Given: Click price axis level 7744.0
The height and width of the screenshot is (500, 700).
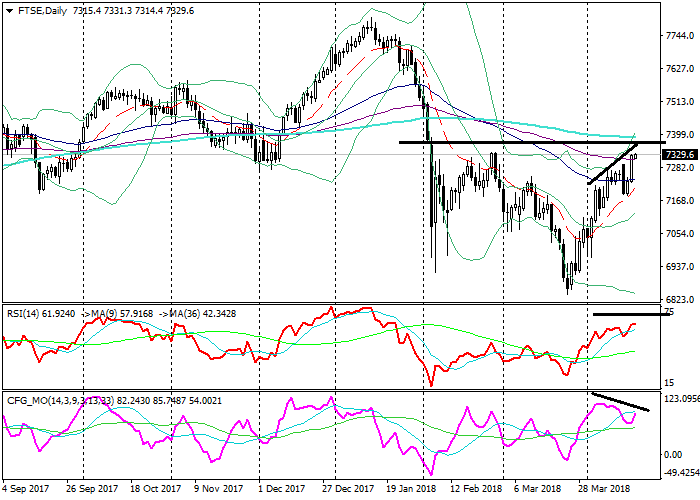Looking at the screenshot, I should [679, 36].
